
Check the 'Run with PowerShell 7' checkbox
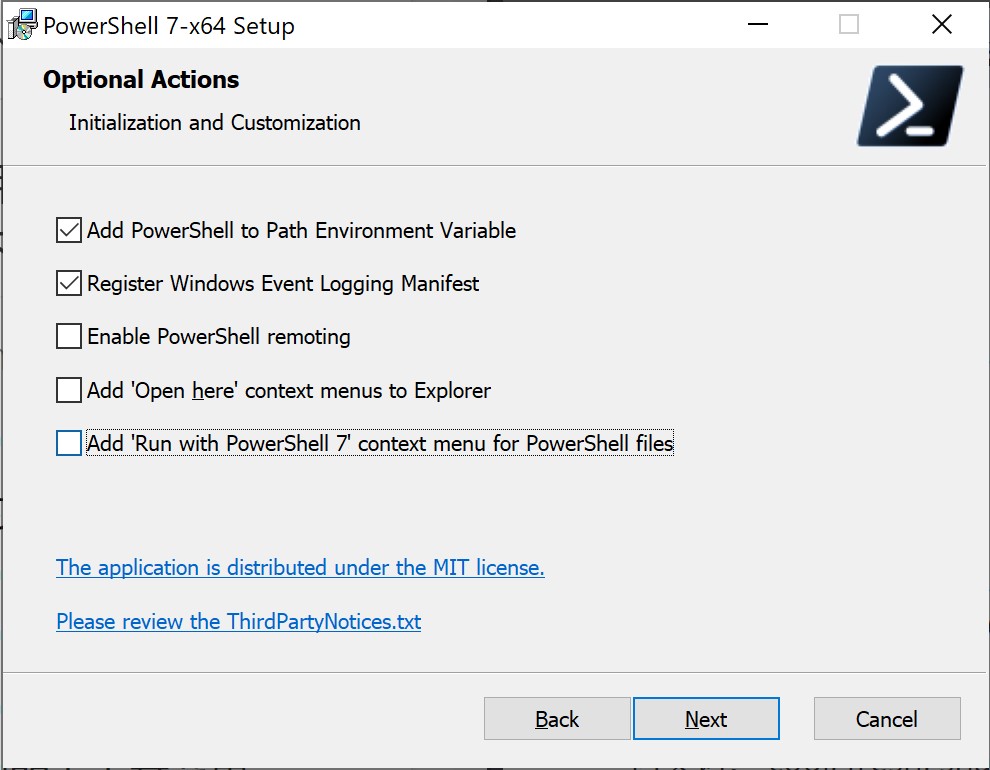click(69, 443)
